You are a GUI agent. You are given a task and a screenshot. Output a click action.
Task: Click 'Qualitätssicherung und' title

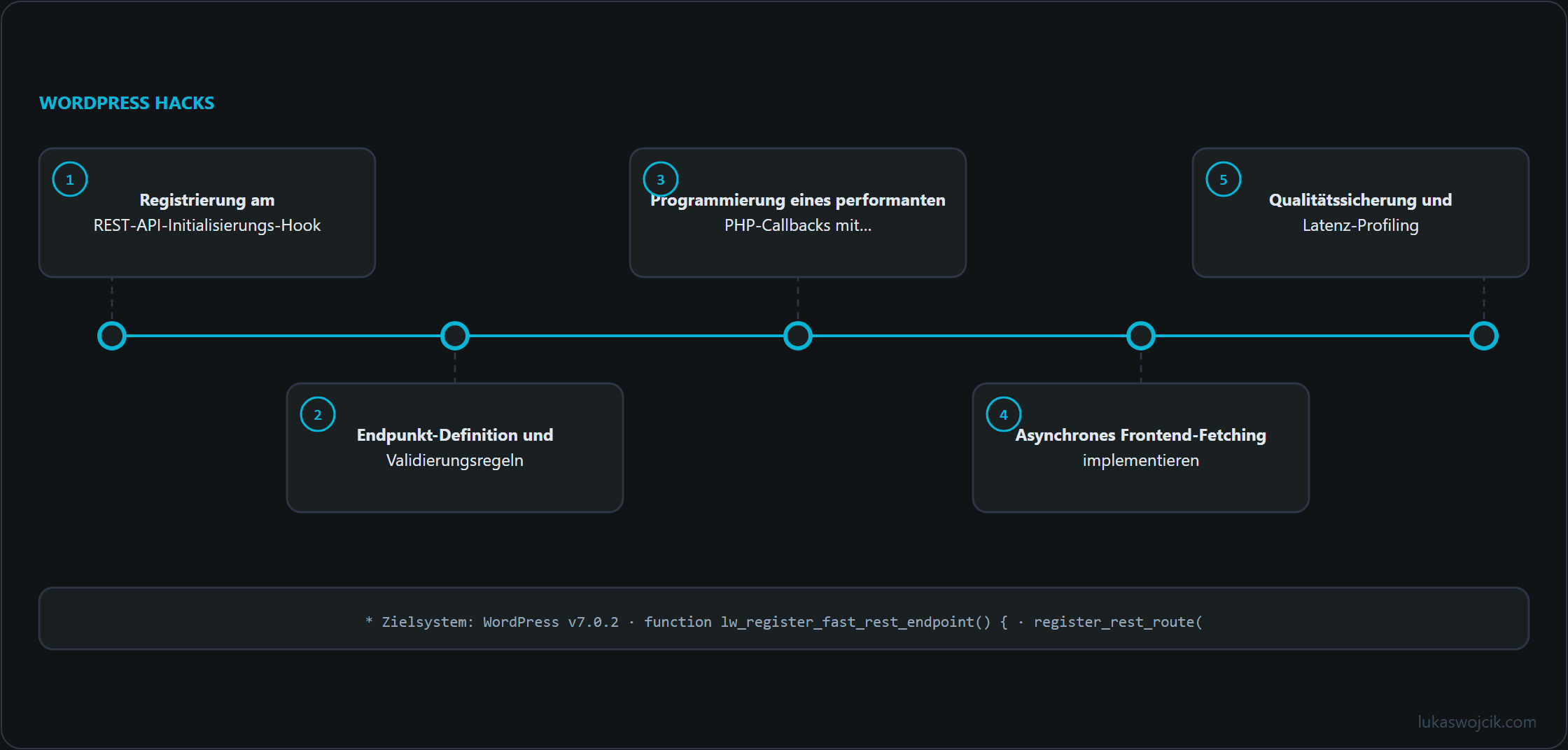click(x=1361, y=200)
